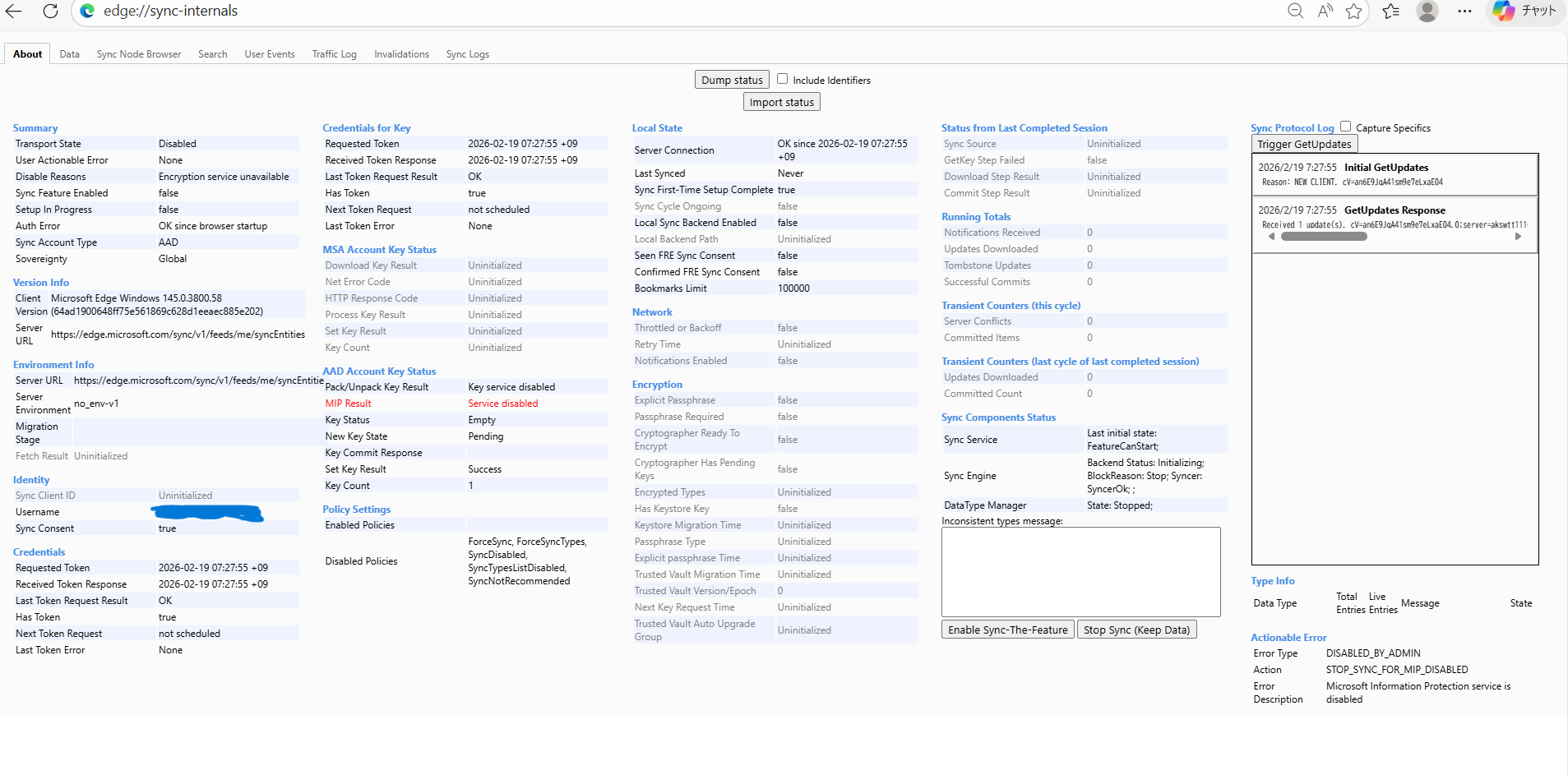Image resolution: width=1568 pixels, height=775 pixels.
Task: Click the Sync Protocol Log heading
Action: tap(1293, 128)
